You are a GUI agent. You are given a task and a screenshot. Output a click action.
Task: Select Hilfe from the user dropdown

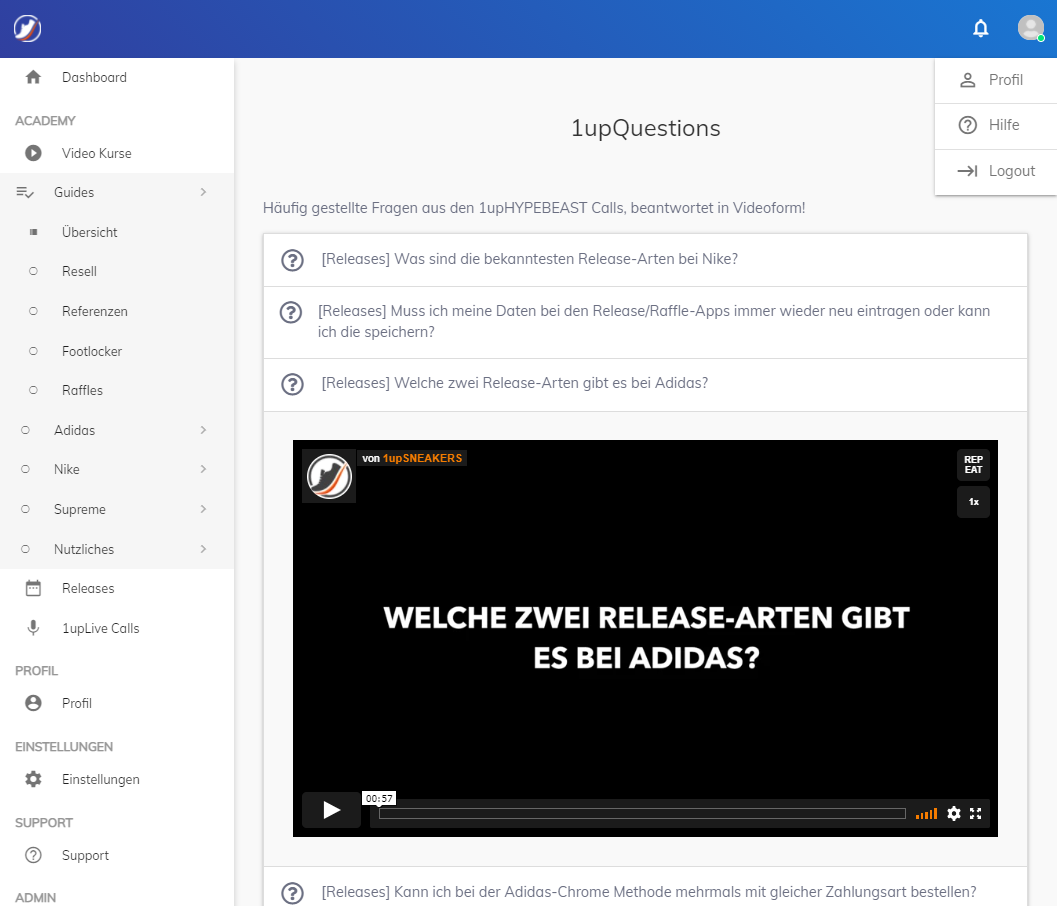pyautogui.click(x=996, y=125)
